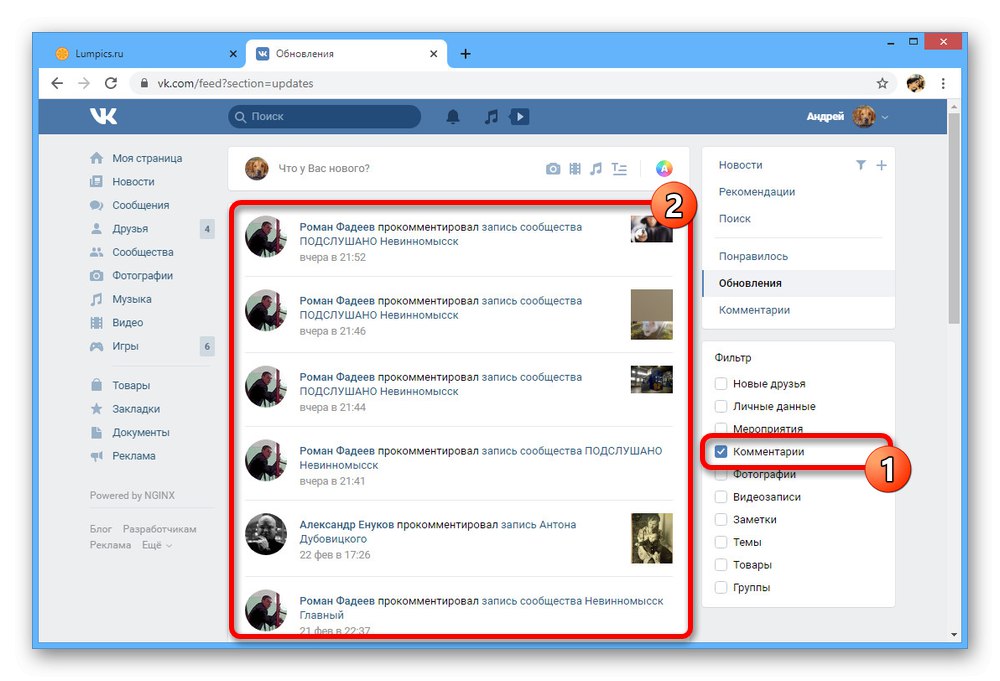Select Поиск in the right panel
Screen dimensions: 1000x681
(735, 219)
